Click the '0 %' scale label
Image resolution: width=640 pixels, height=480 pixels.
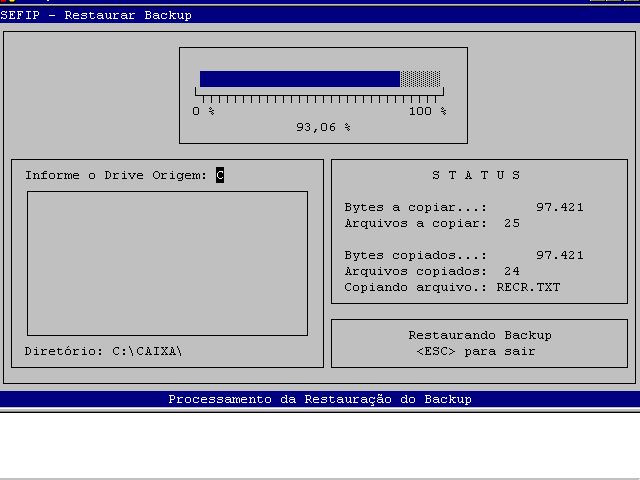(203, 111)
